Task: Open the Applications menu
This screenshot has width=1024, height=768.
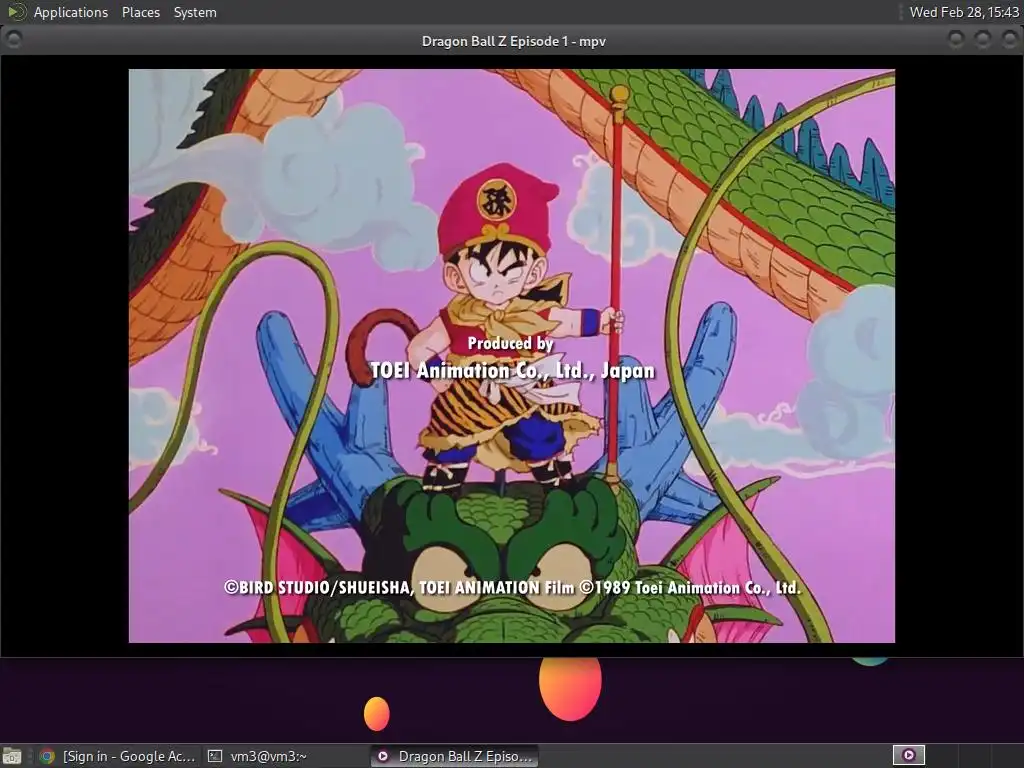Action: [71, 12]
